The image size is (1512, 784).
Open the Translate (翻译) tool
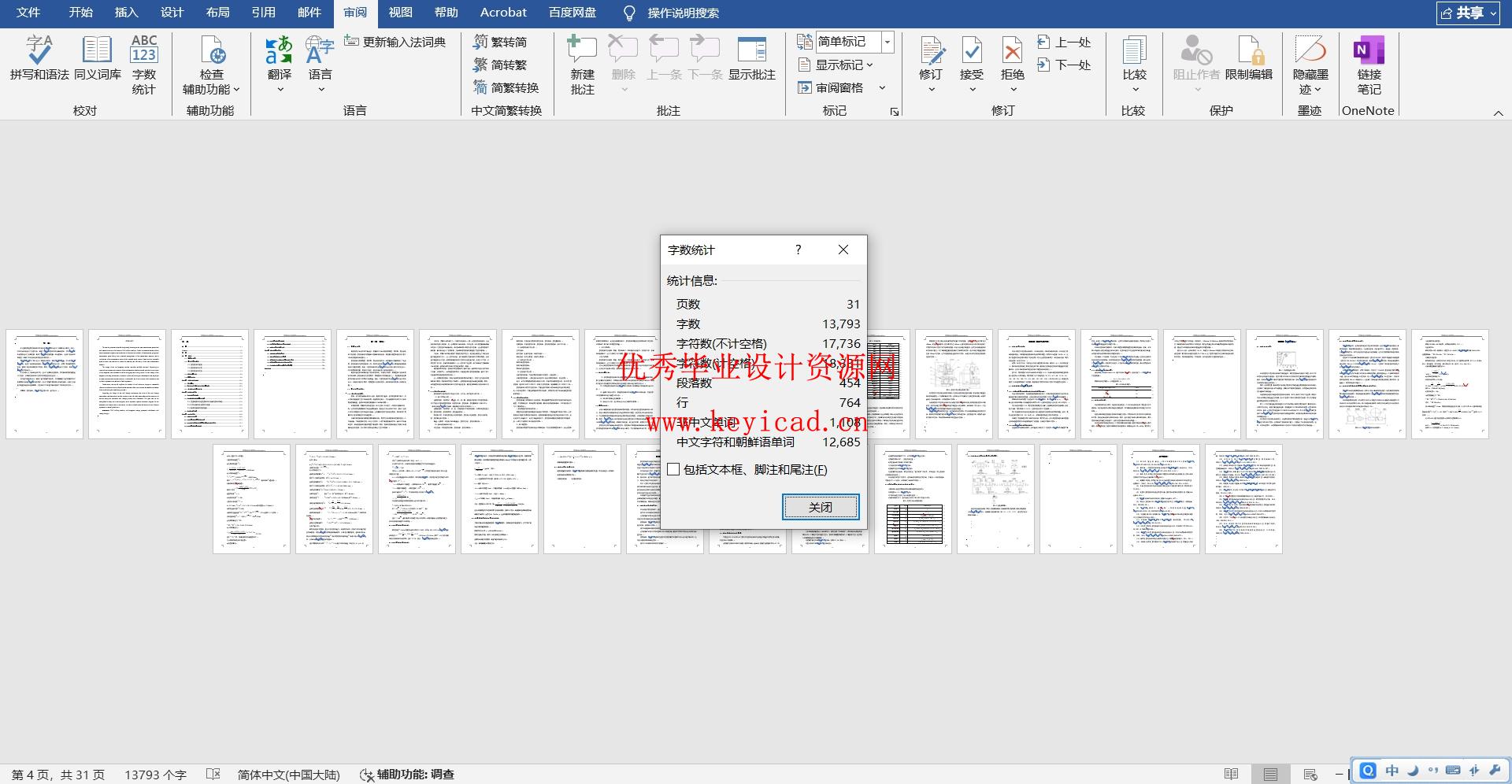pyautogui.click(x=280, y=57)
